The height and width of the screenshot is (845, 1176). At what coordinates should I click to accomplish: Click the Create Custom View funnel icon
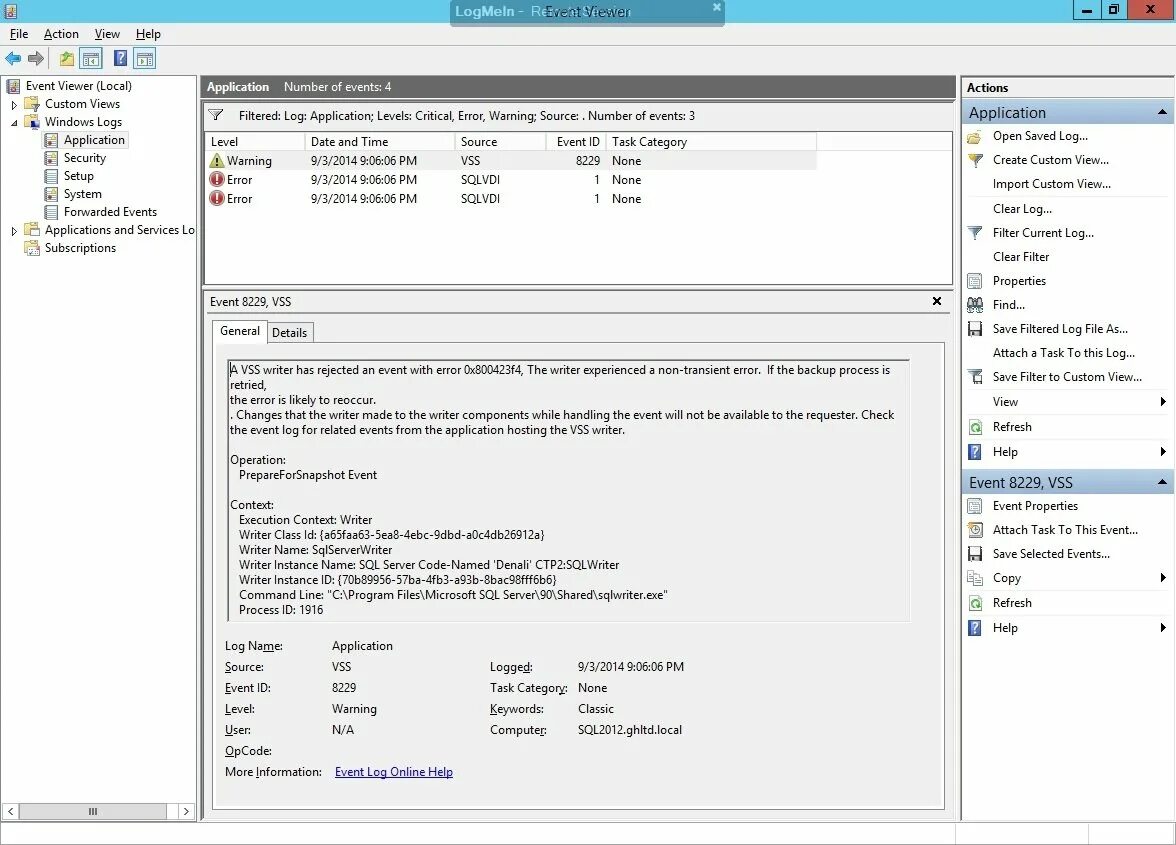coord(975,160)
